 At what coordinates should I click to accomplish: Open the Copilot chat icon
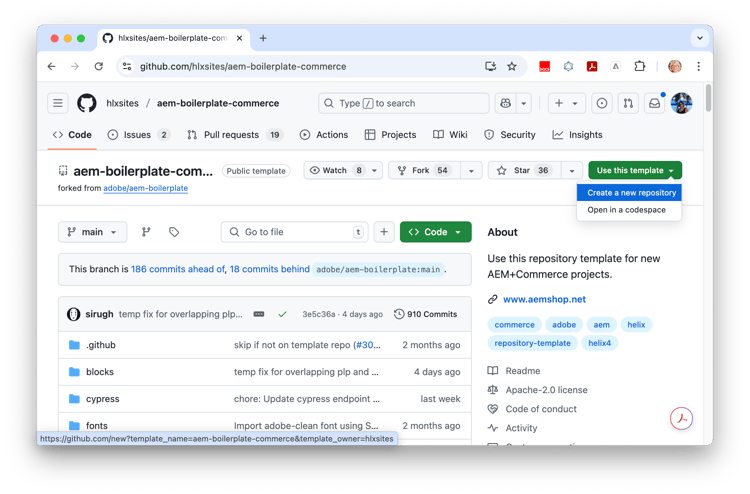(506, 103)
